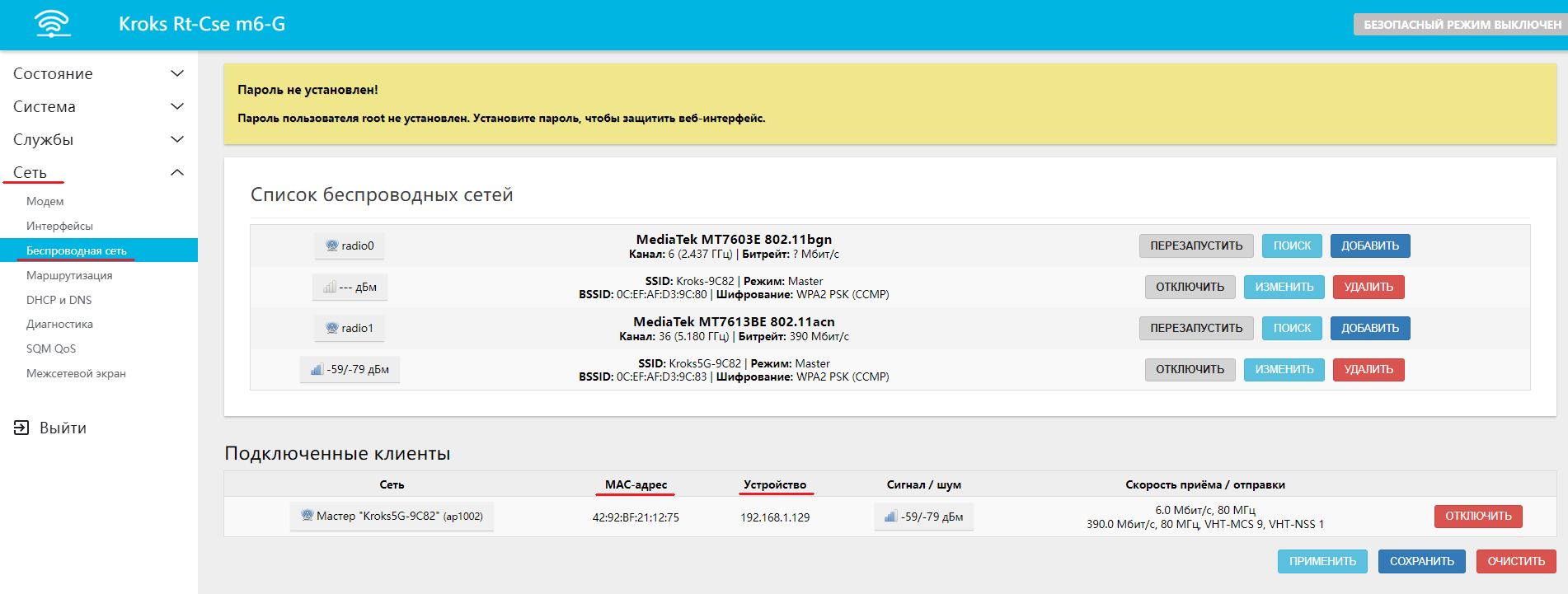
Task: Open DHCP и DNS settings
Action: (x=59, y=300)
